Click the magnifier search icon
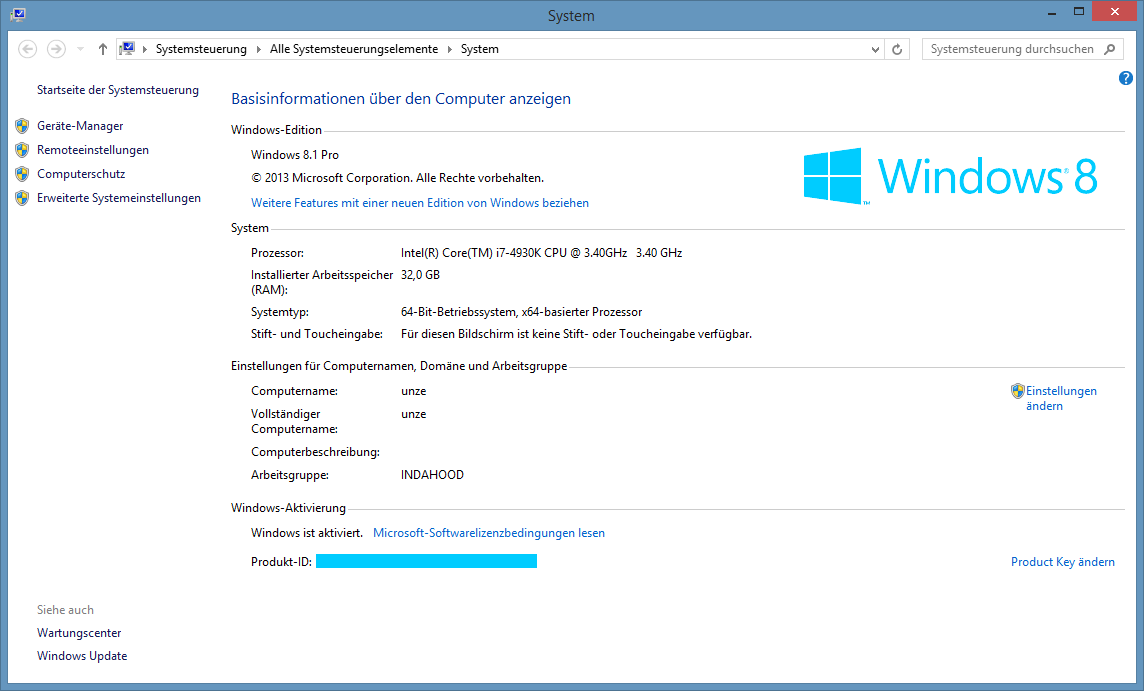 point(1110,49)
